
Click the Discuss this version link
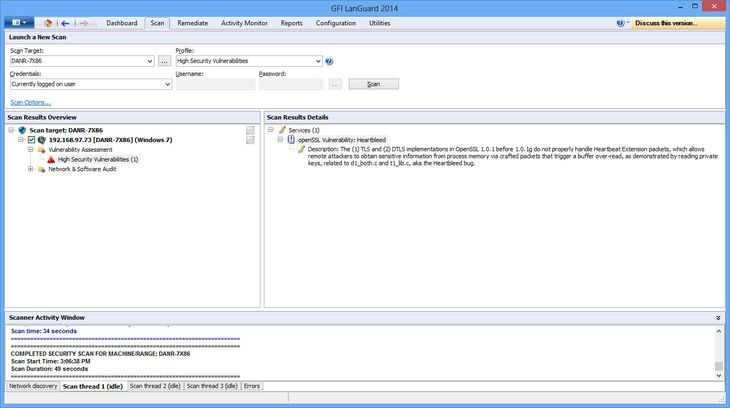(666, 23)
